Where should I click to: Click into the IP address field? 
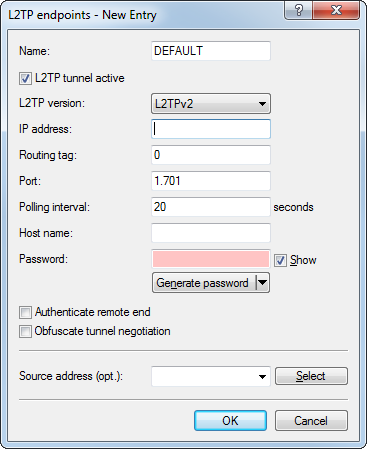pyautogui.click(x=211, y=129)
